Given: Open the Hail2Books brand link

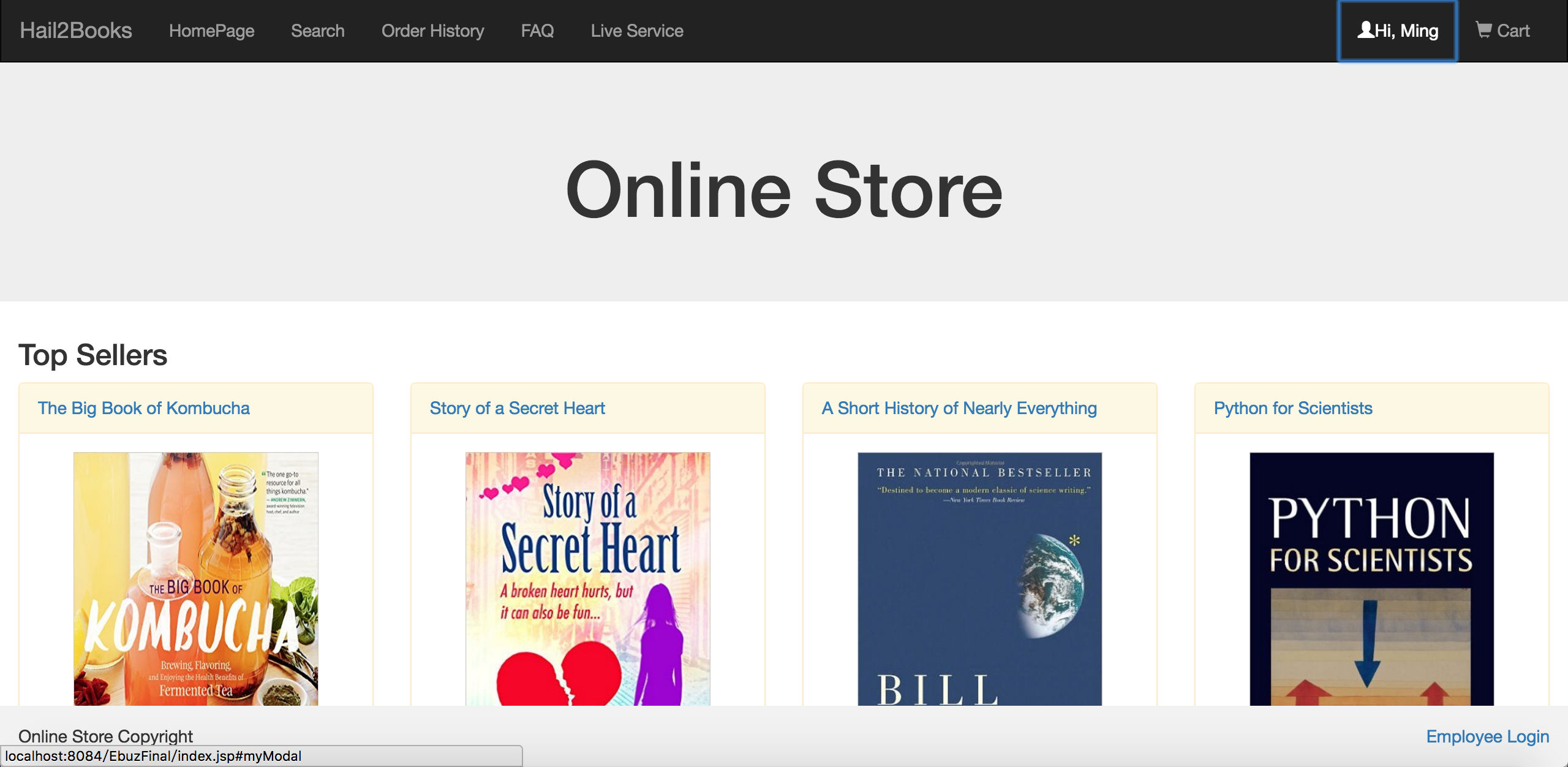Looking at the screenshot, I should [x=76, y=31].
